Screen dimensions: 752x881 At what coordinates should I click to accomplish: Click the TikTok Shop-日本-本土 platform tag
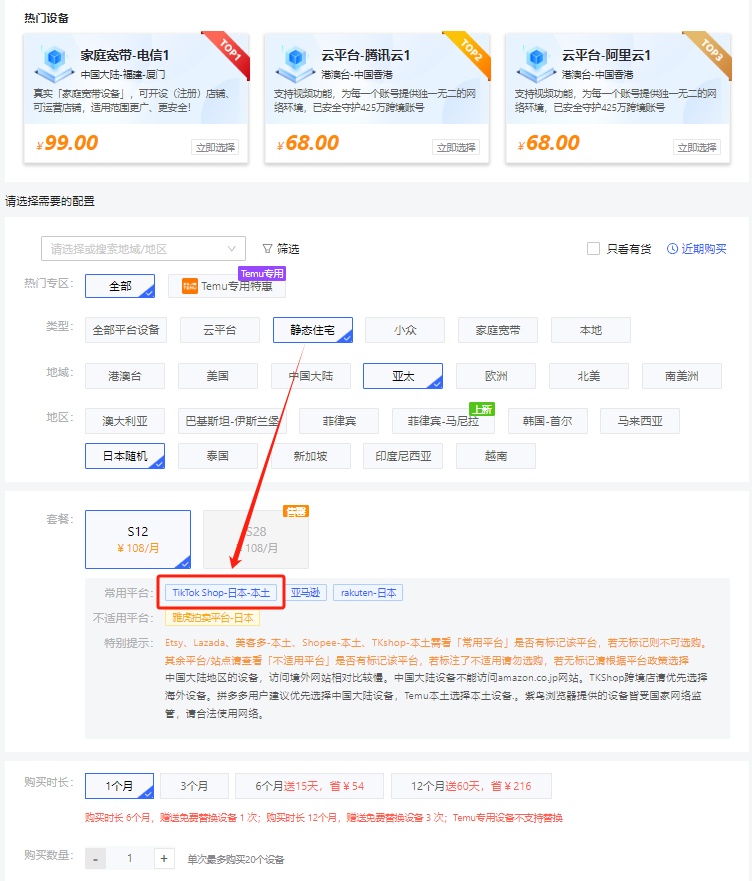pyautogui.click(x=221, y=593)
